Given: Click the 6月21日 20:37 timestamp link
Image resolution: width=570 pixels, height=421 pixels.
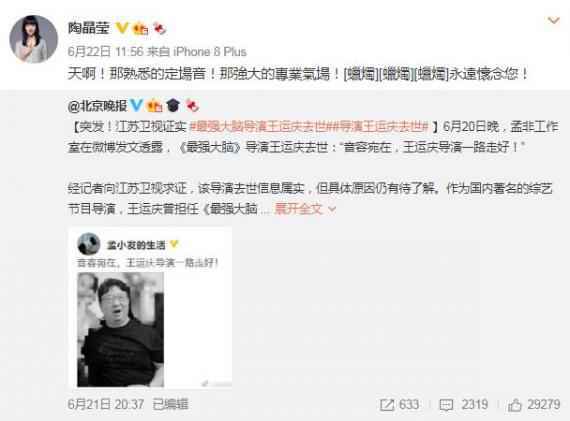Looking at the screenshot, I should coord(106,404).
